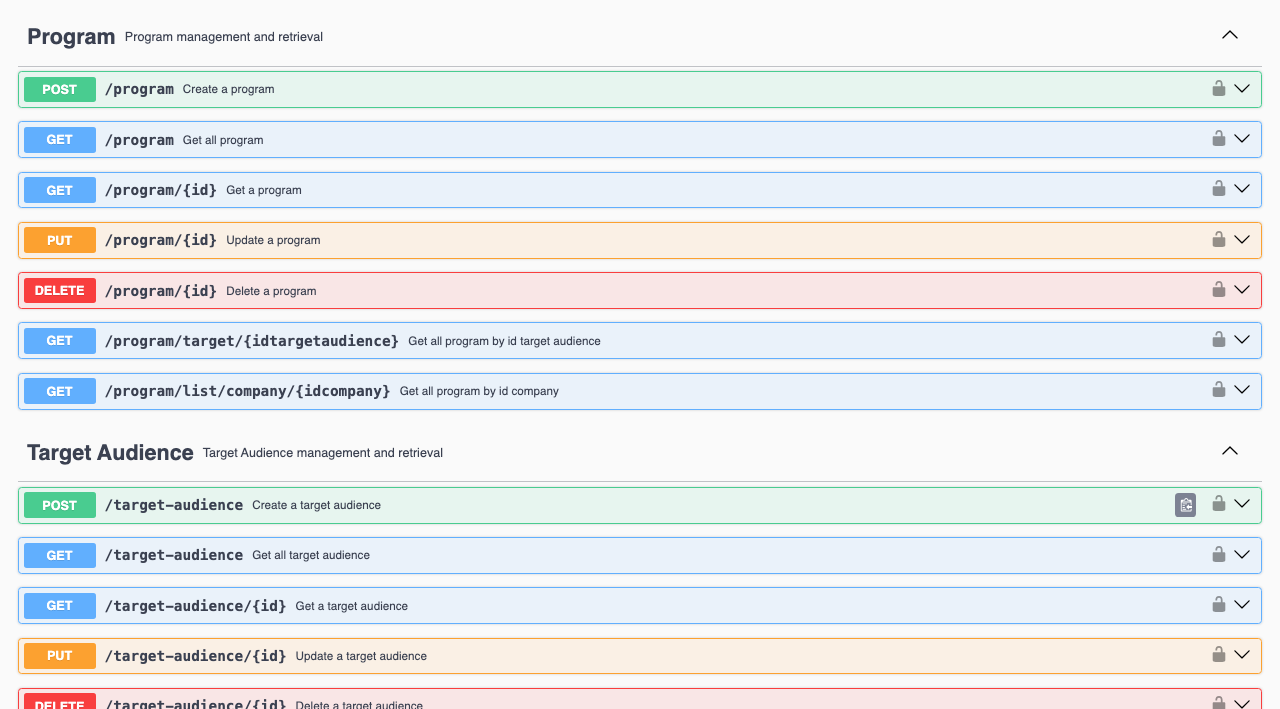1280x709 pixels.
Task: Click the Program section heading
Action: tap(71, 37)
